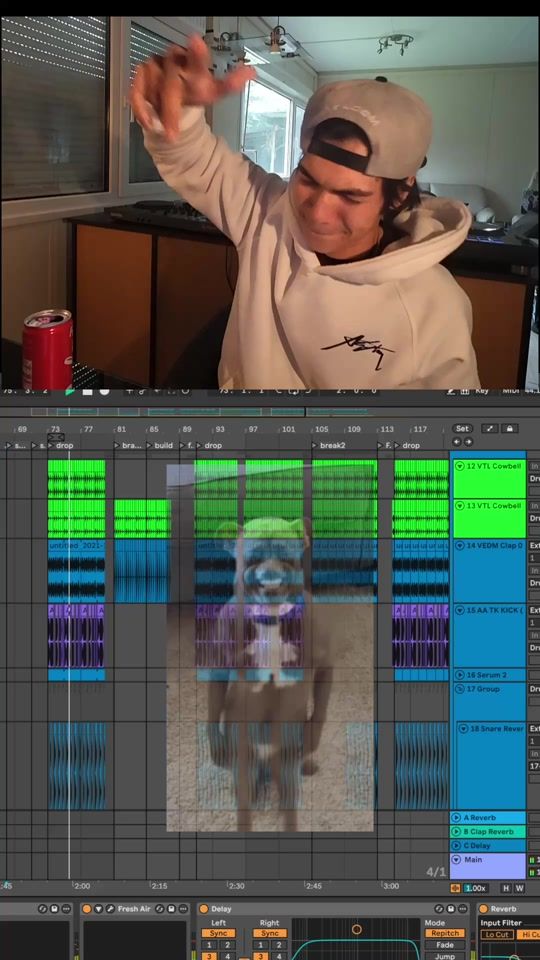The height and width of the screenshot is (960, 540).
Task: Open the Fresh Air device options menu
Action: tap(182, 909)
